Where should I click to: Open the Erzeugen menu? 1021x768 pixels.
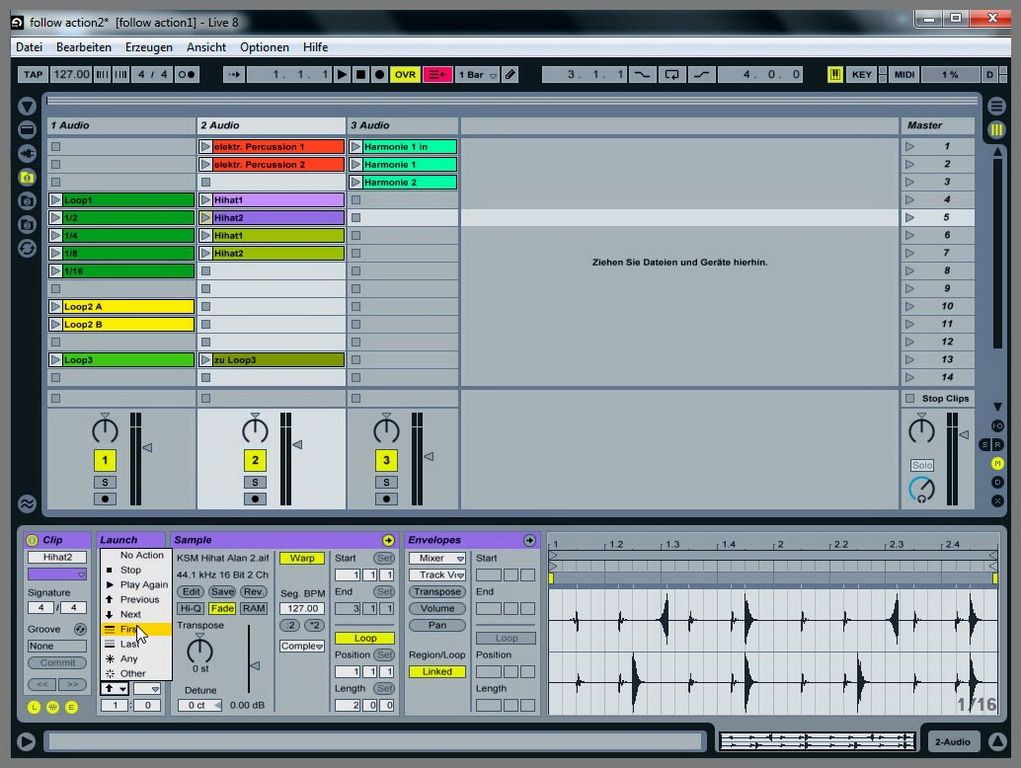pyautogui.click(x=149, y=47)
